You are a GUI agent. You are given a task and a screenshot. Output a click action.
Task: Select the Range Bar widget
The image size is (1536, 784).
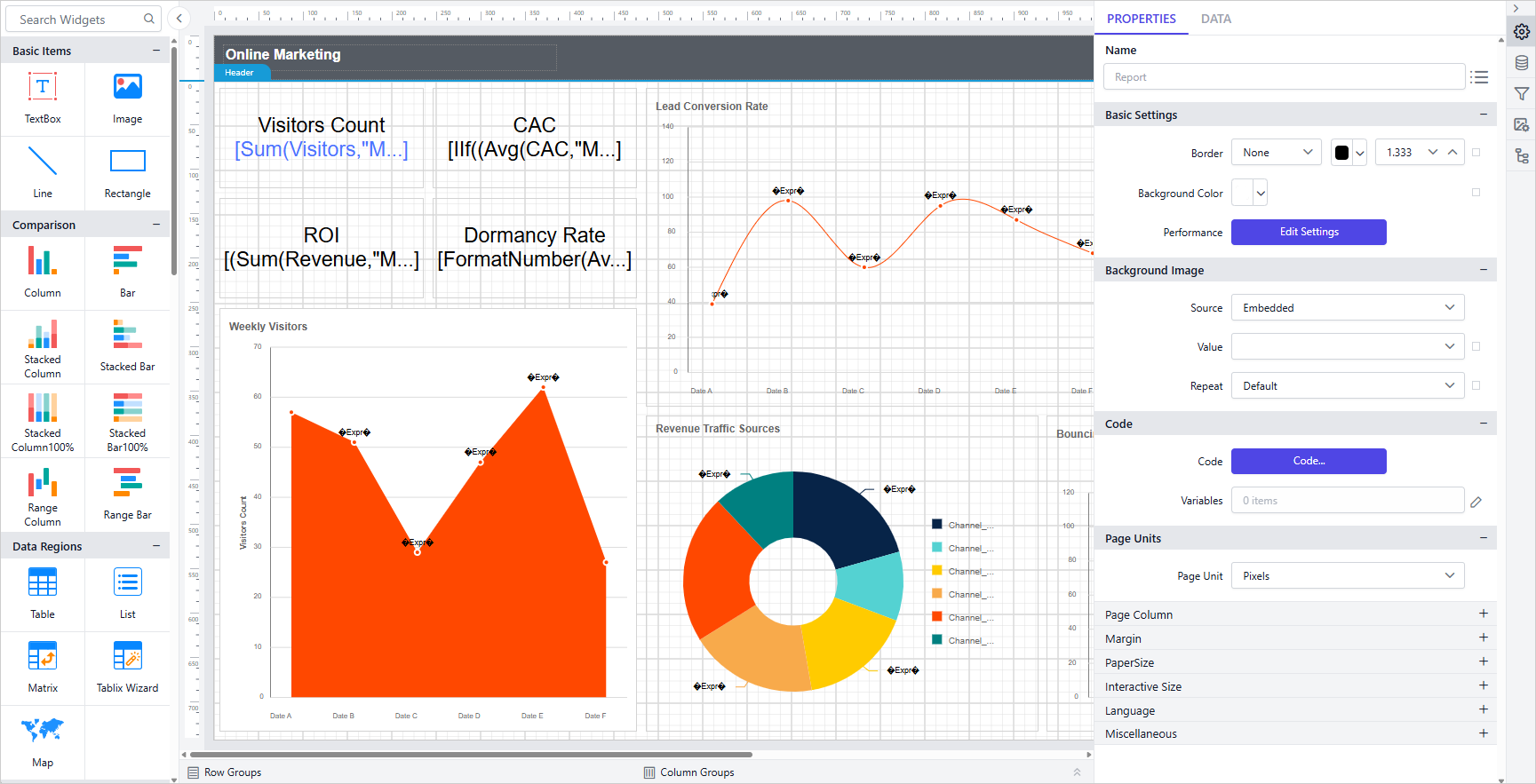[x=127, y=495]
